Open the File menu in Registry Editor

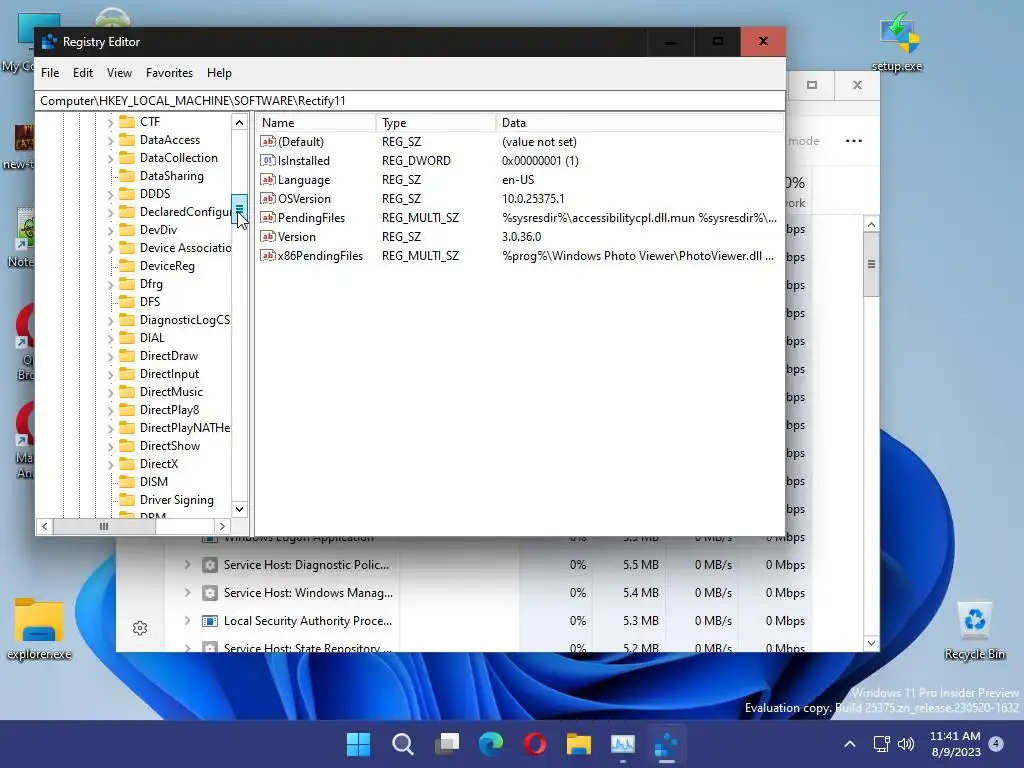tap(50, 72)
